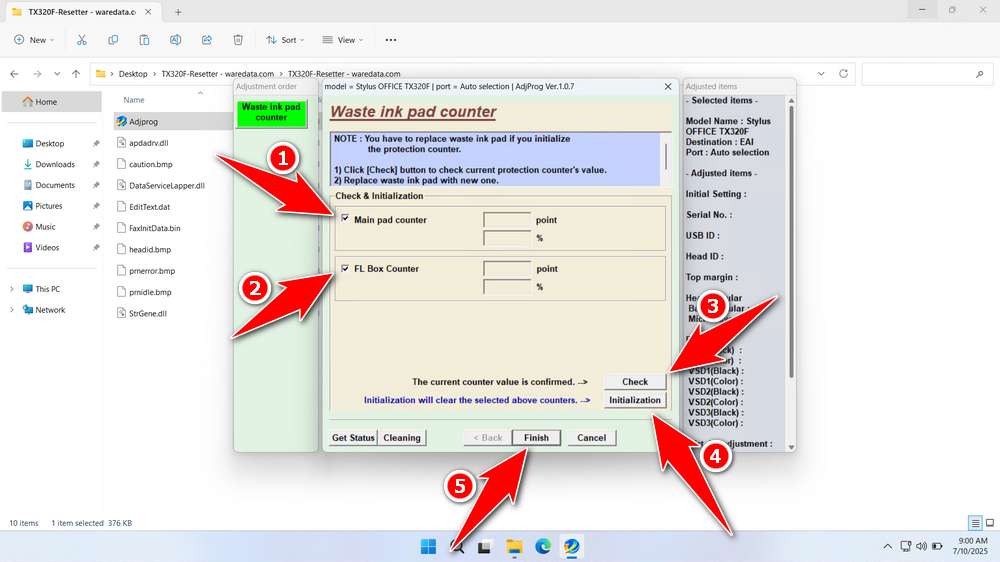Viewport: 1000px width, 562px height.
Task: Click Main pad counter point field
Action: coord(507,219)
